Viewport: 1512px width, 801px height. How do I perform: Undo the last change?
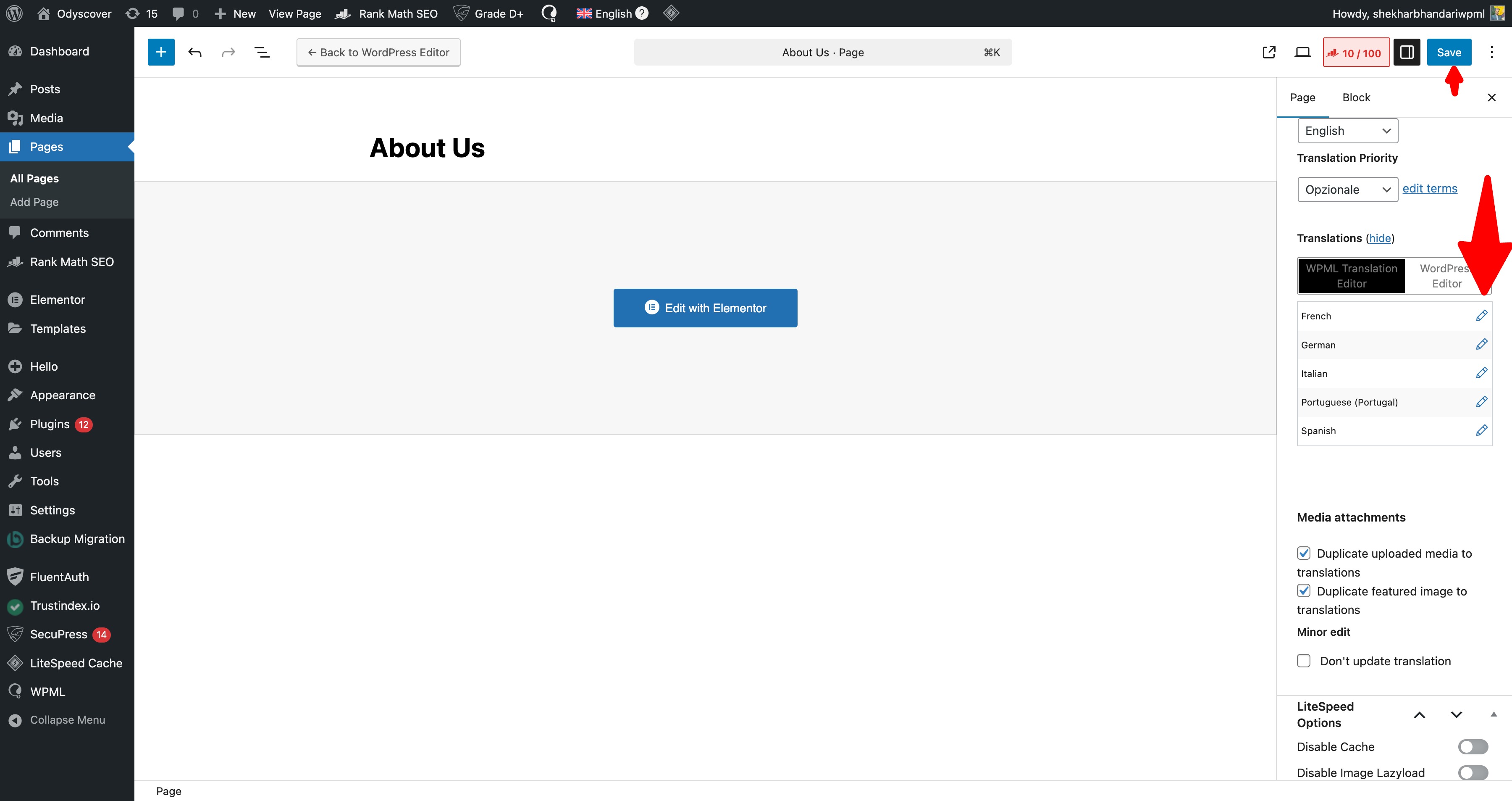tap(195, 52)
